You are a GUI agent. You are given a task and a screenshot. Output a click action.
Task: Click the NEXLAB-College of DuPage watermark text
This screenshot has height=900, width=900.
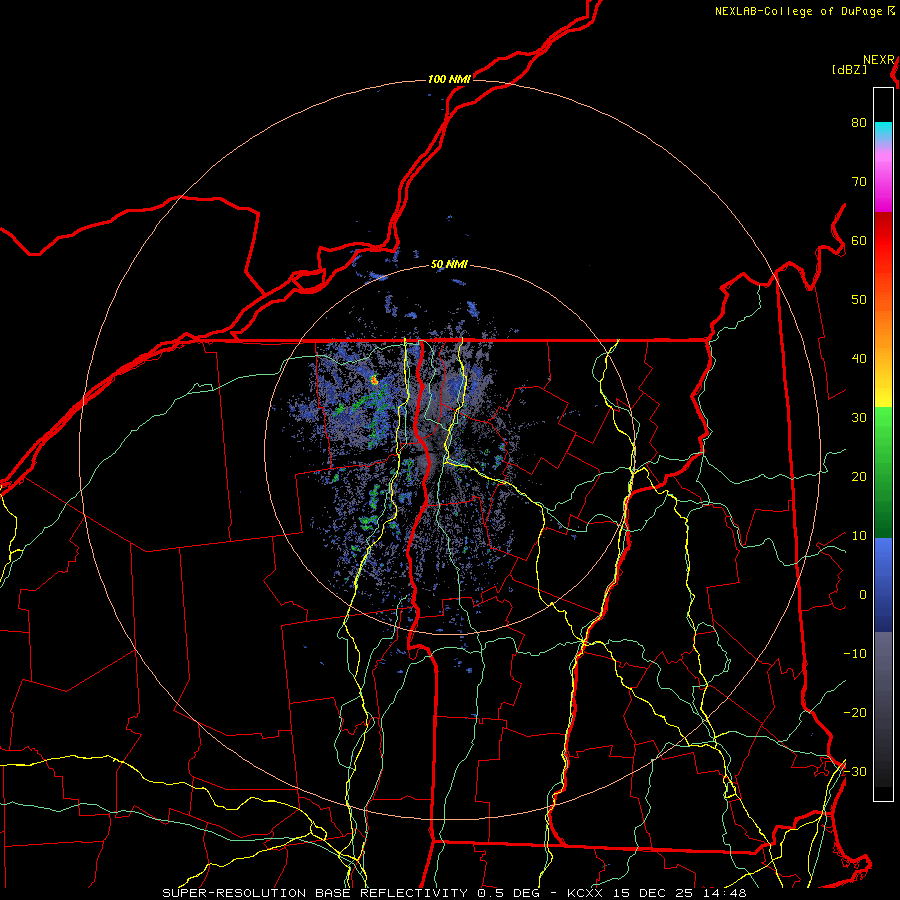click(x=800, y=11)
